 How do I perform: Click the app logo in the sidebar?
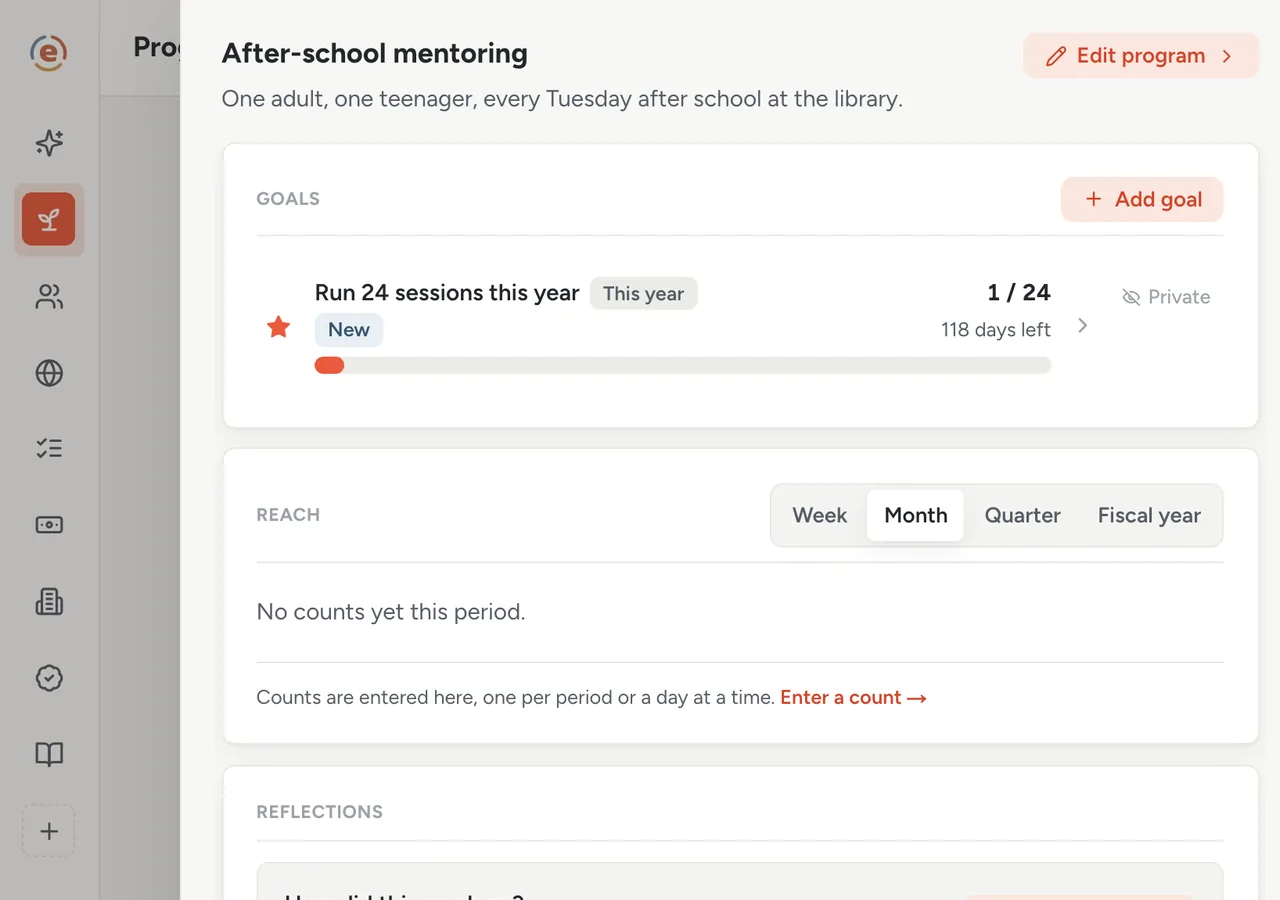tap(48, 52)
